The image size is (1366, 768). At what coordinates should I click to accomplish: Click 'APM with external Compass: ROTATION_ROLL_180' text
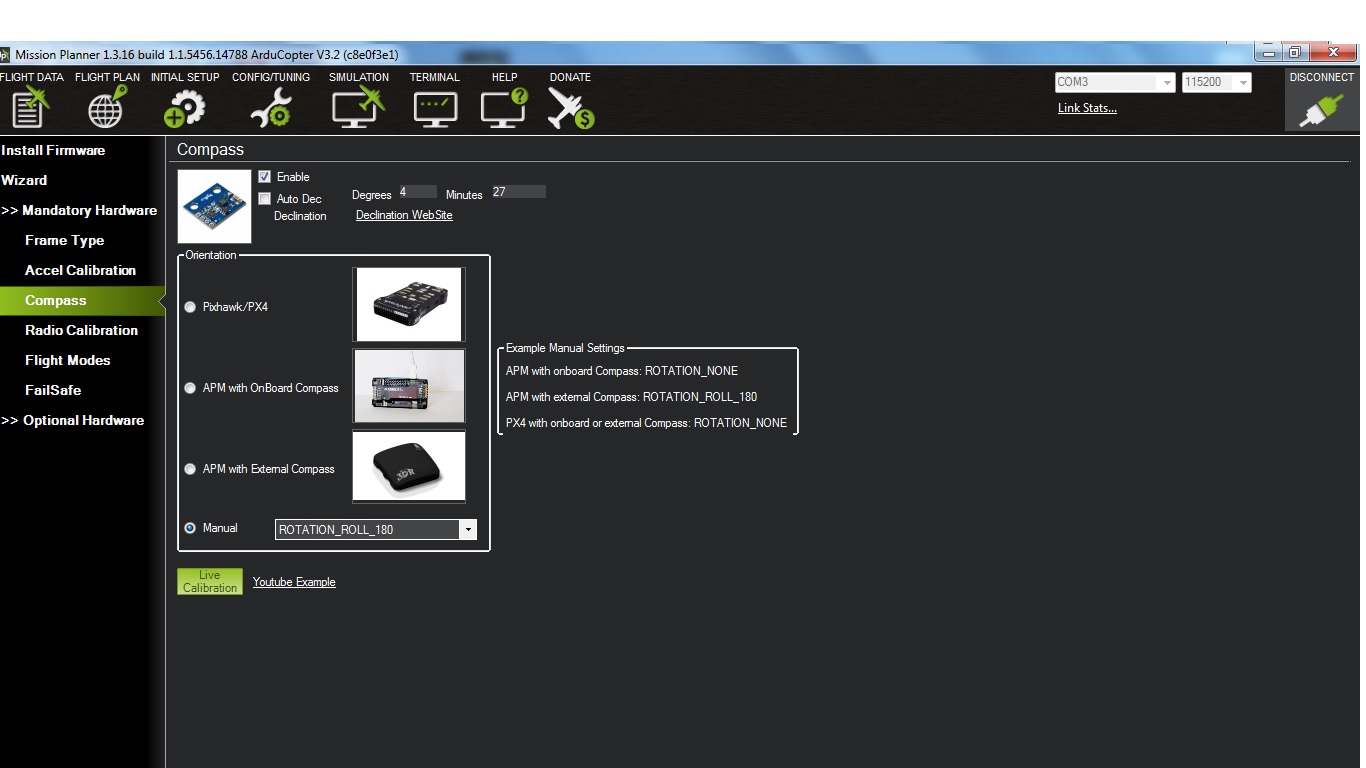coord(631,397)
